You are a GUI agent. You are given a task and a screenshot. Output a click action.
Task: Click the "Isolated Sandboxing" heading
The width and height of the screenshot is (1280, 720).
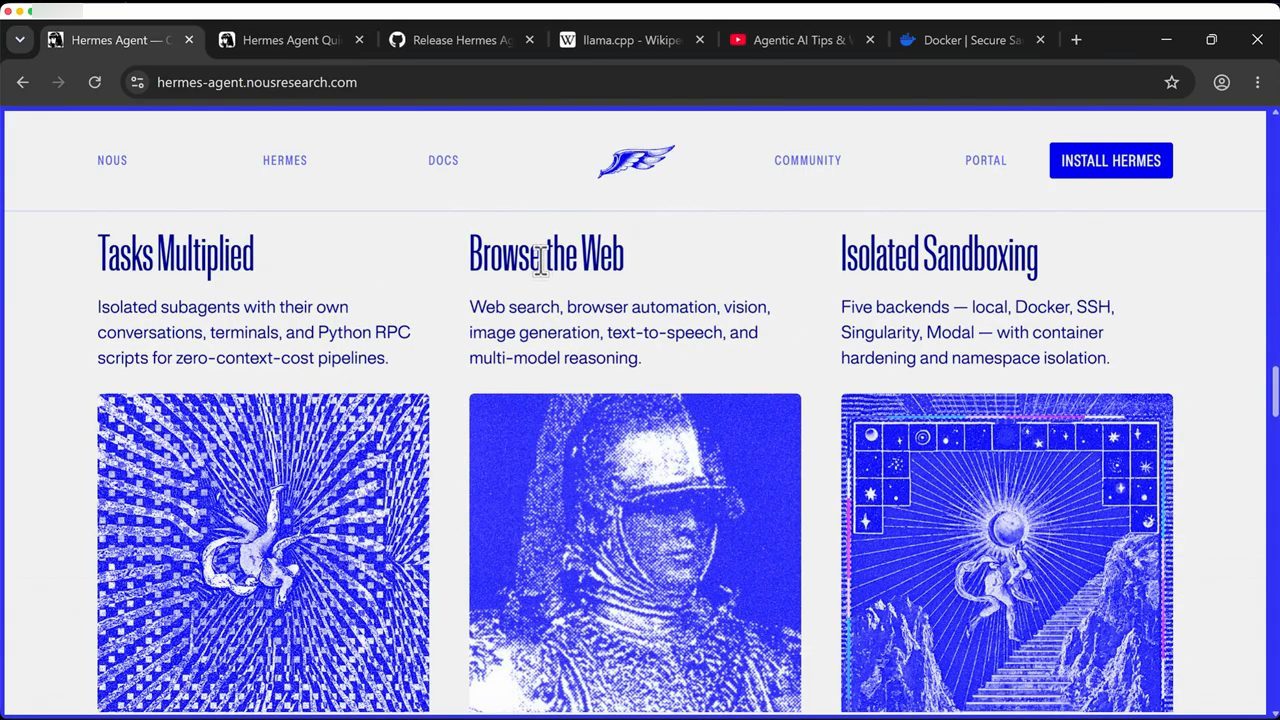click(x=939, y=255)
